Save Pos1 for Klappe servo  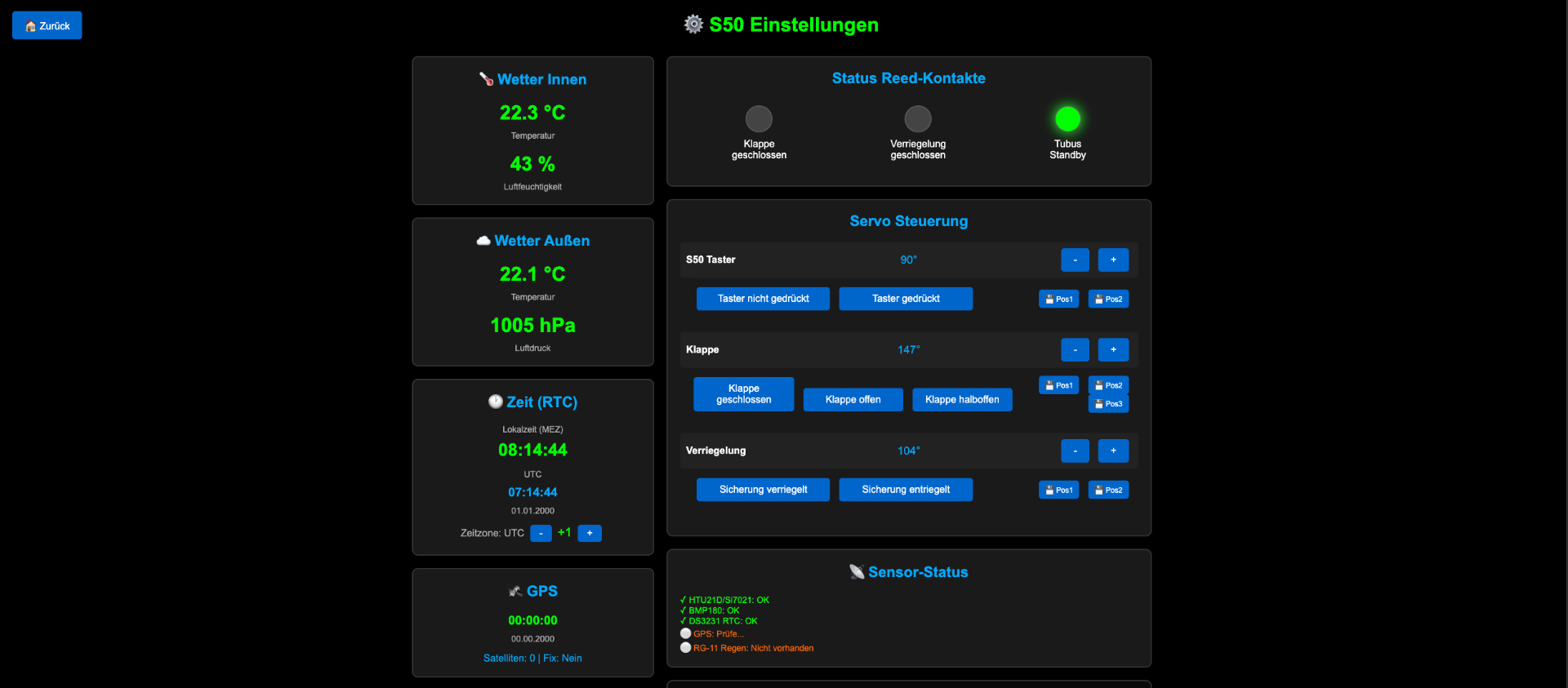[x=1058, y=385]
